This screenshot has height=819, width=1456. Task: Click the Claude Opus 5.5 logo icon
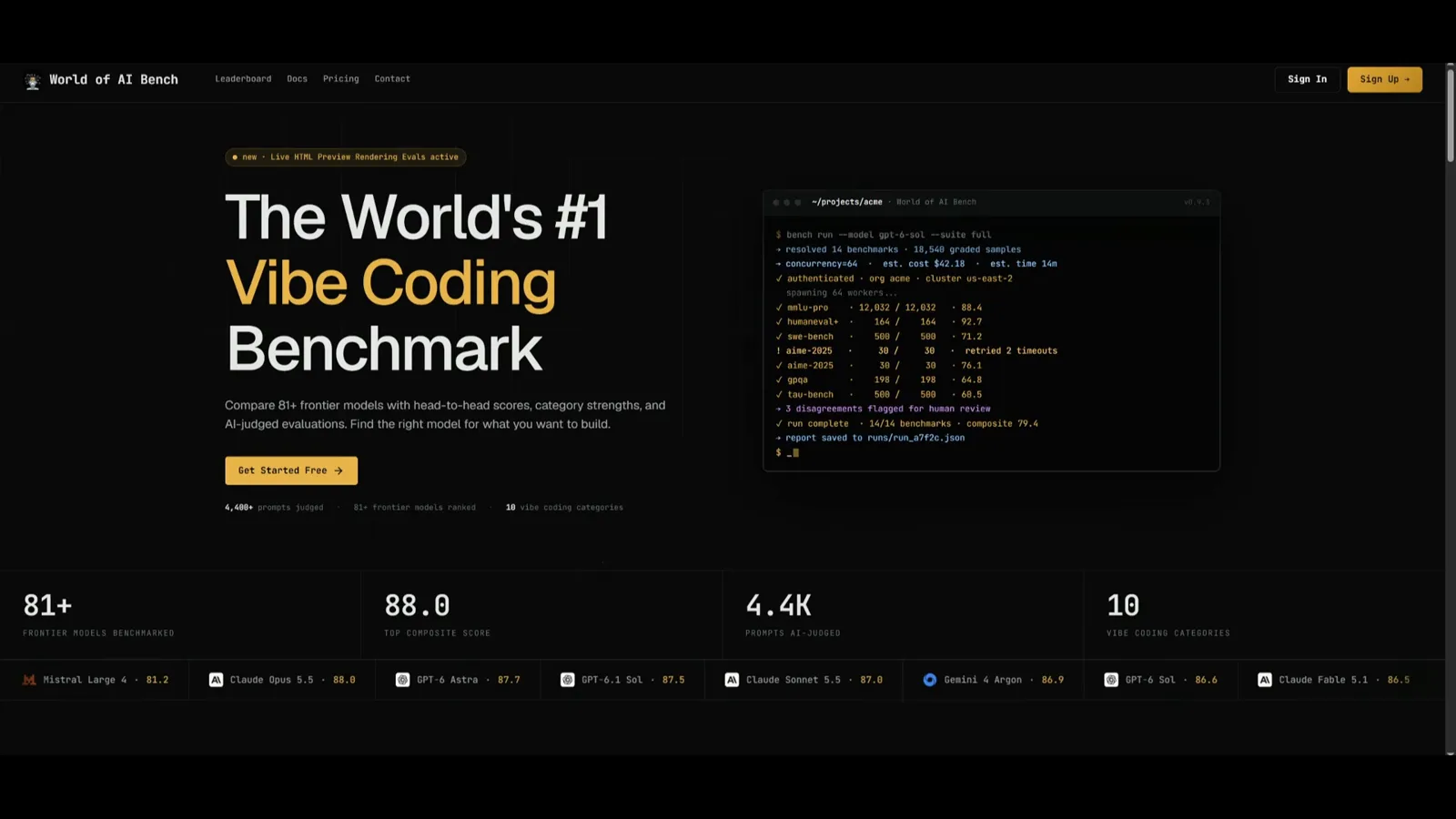[216, 680]
